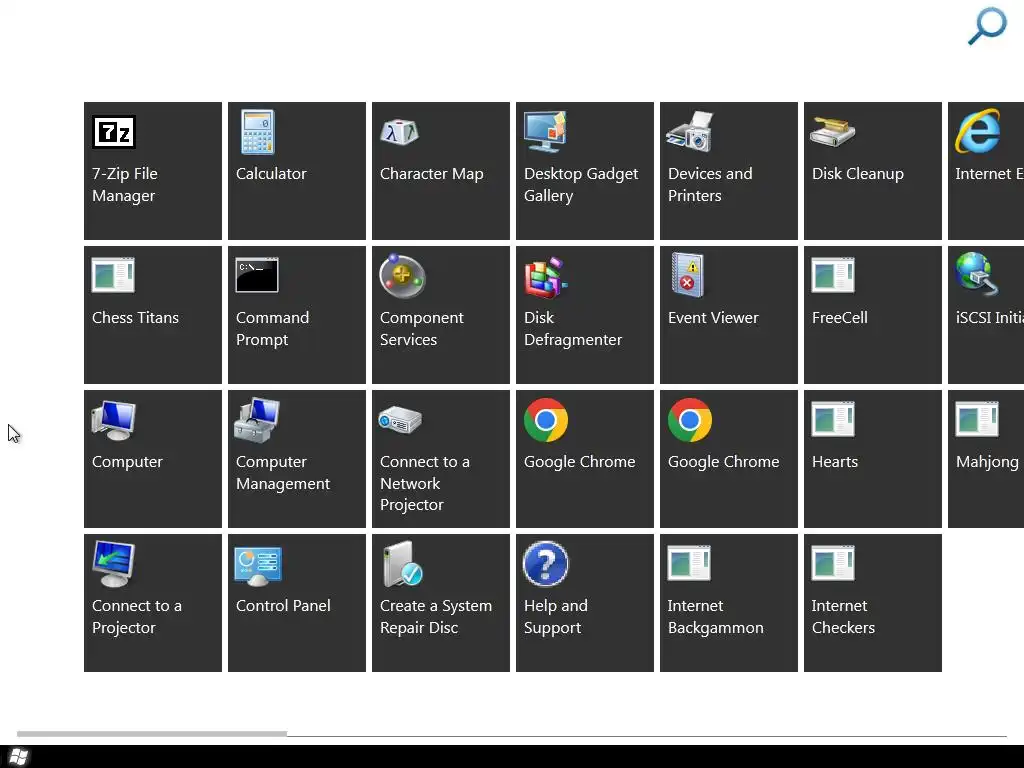Image resolution: width=1024 pixels, height=768 pixels.
Task: Click the "Computer" label
Action: (127, 462)
